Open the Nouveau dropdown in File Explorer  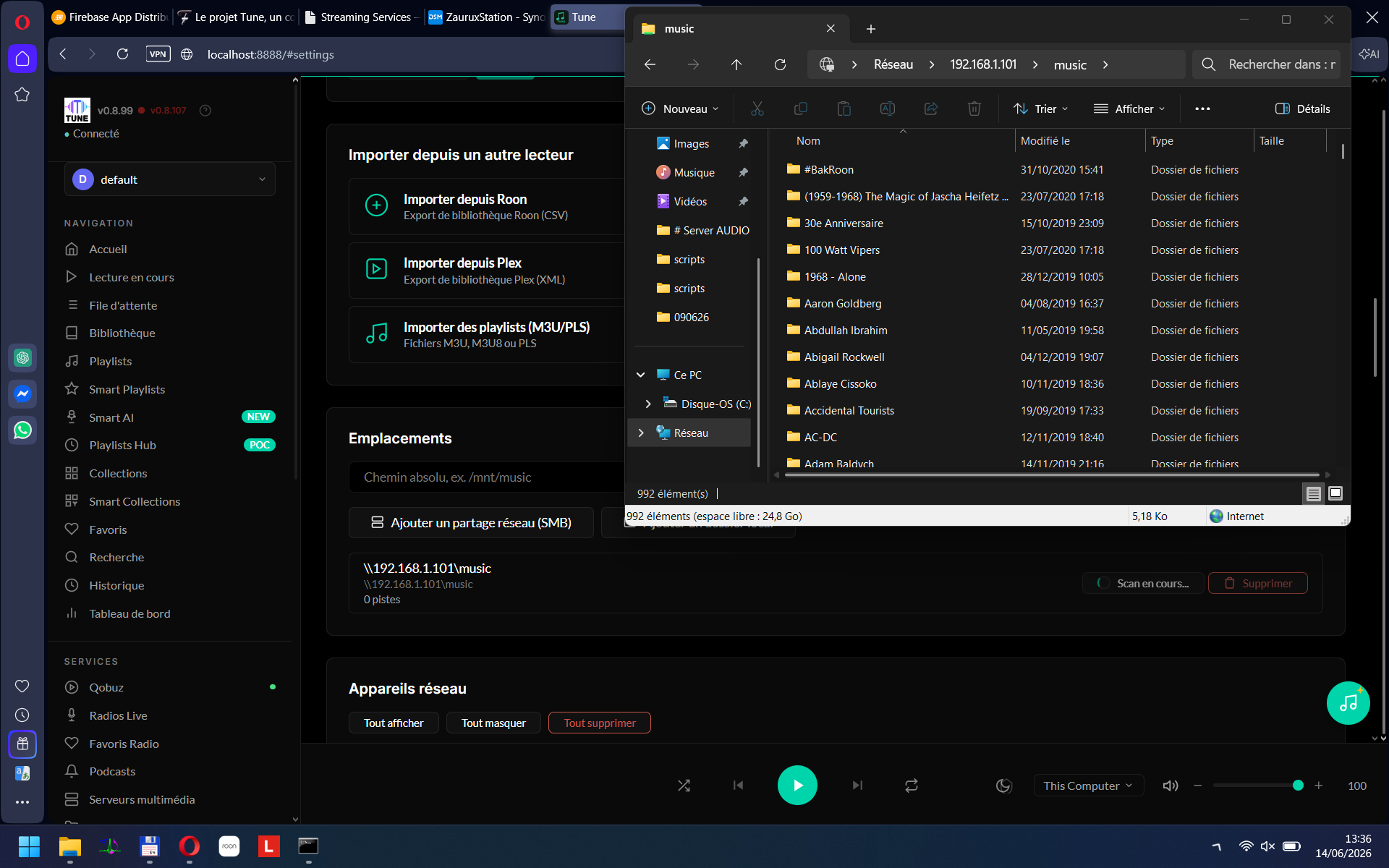tap(680, 109)
